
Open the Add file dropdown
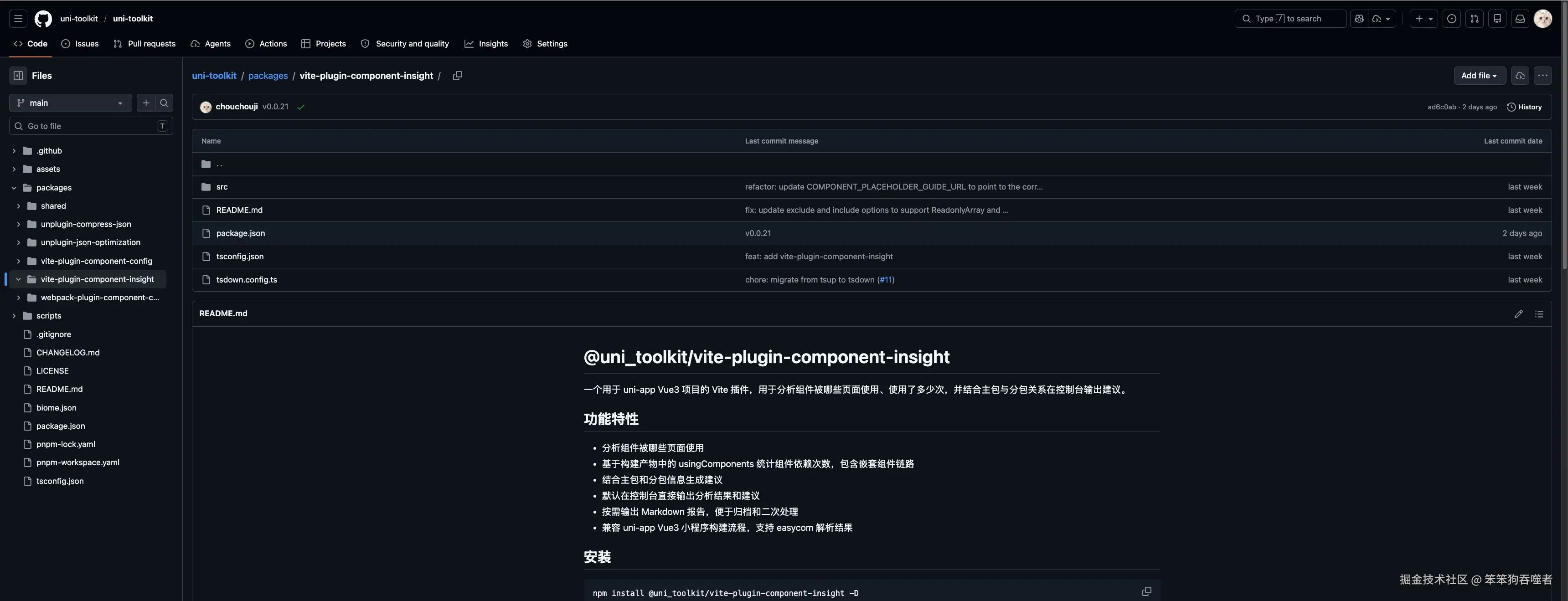[1480, 76]
